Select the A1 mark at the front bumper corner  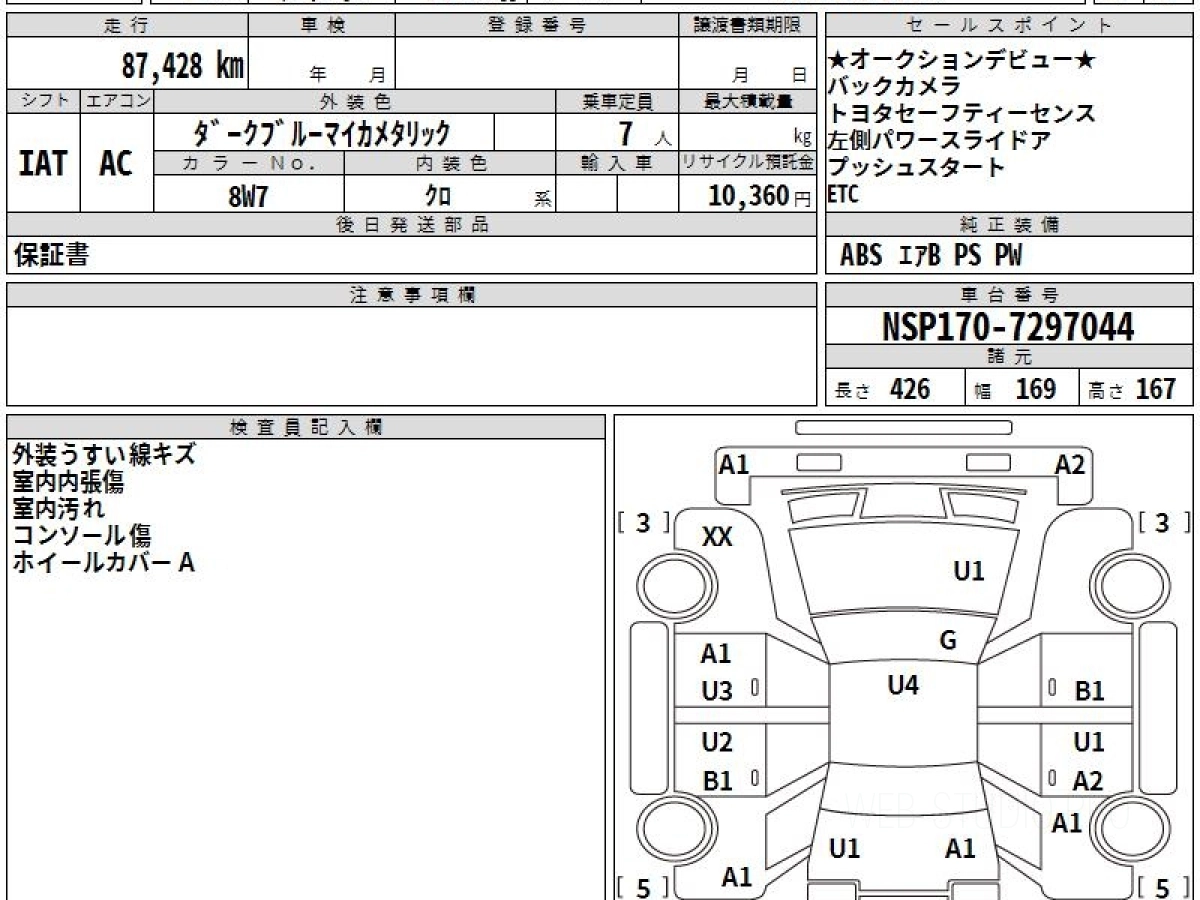734,464
